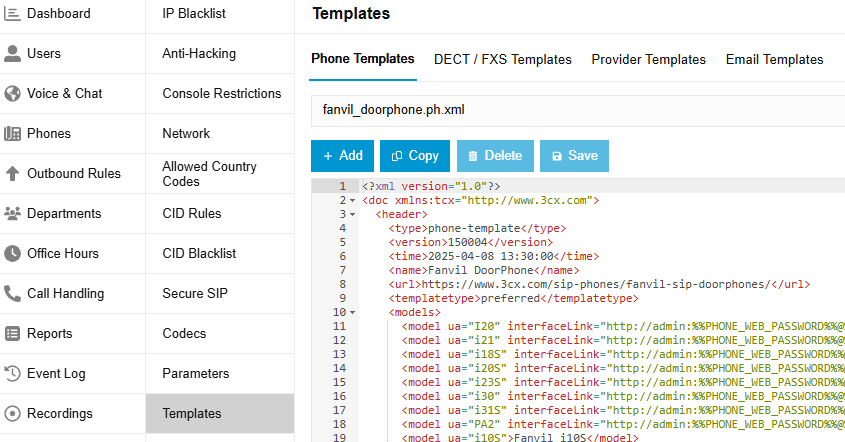Click the Call Handling phone icon
The width and height of the screenshot is (845, 442).
13,293
